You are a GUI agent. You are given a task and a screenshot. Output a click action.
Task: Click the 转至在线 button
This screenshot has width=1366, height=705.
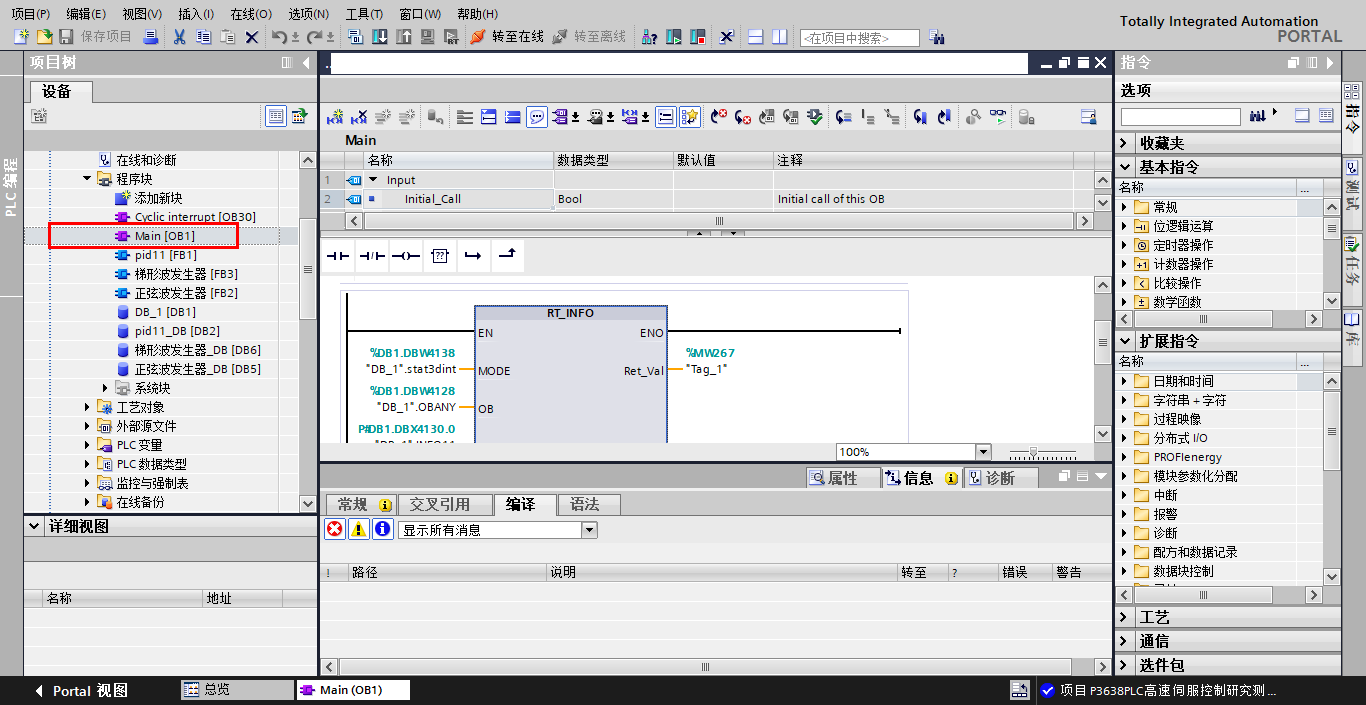(x=507, y=37)
